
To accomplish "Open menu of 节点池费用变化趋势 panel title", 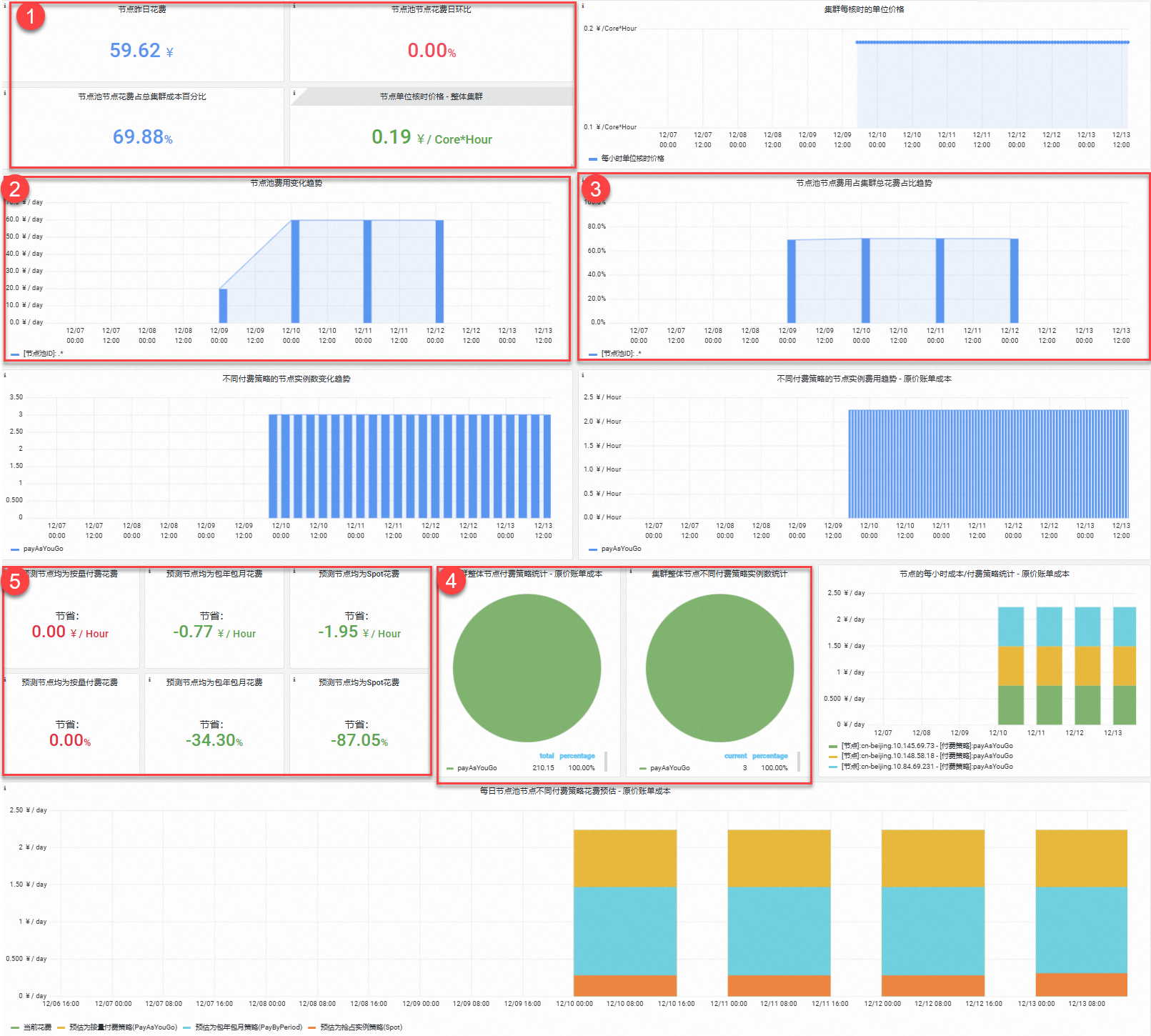I will coord(286,183).
